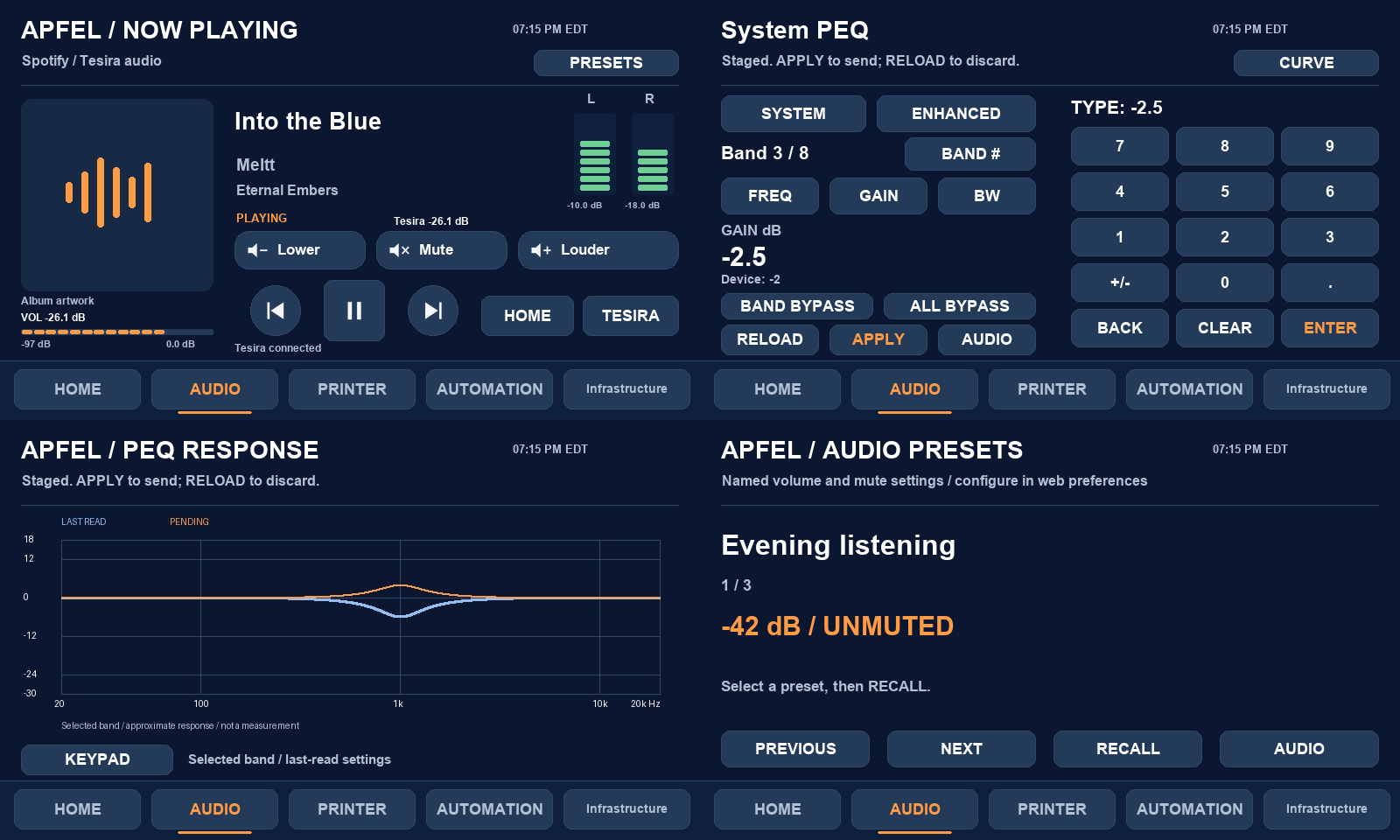Switch to PRINTER tab under Now Playing
This screenshot has height=840, width=1400.
point(352,389)
